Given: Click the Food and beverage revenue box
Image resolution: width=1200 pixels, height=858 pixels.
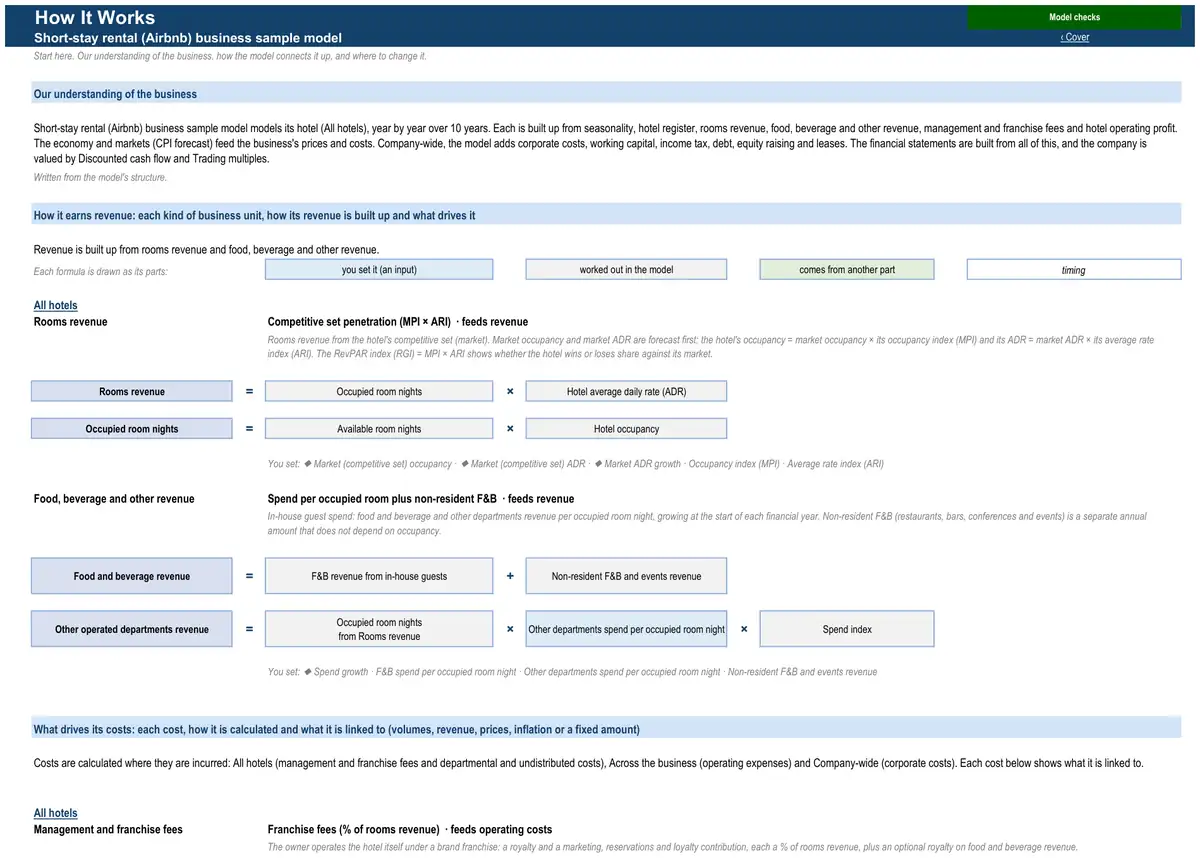Looking at the screenshot, I should 132,576.
